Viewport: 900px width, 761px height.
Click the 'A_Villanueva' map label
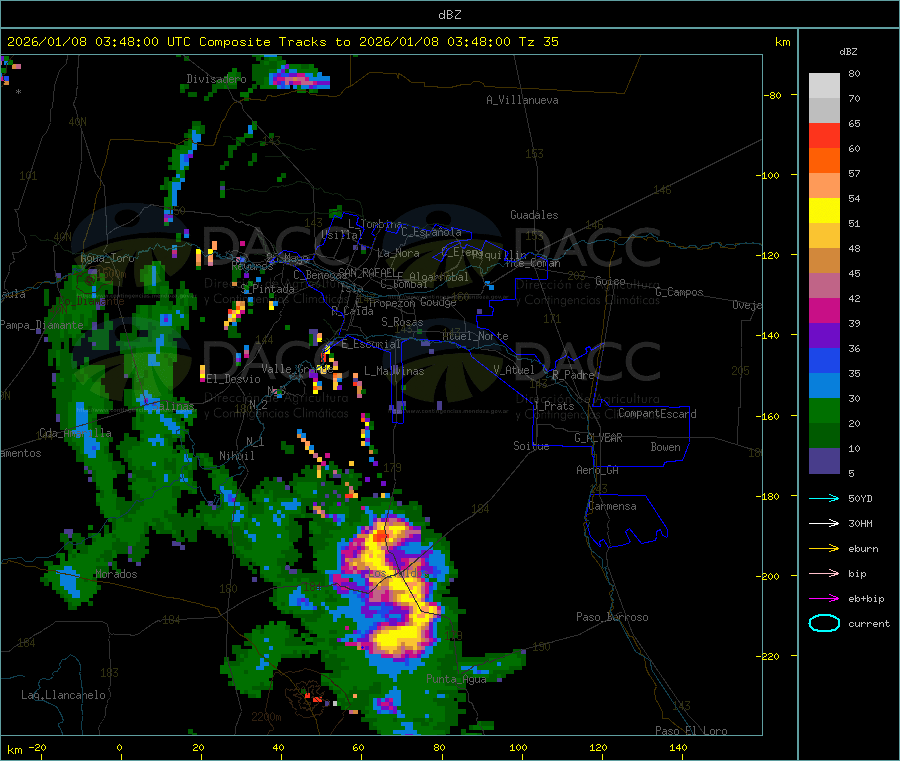[522, 100]
